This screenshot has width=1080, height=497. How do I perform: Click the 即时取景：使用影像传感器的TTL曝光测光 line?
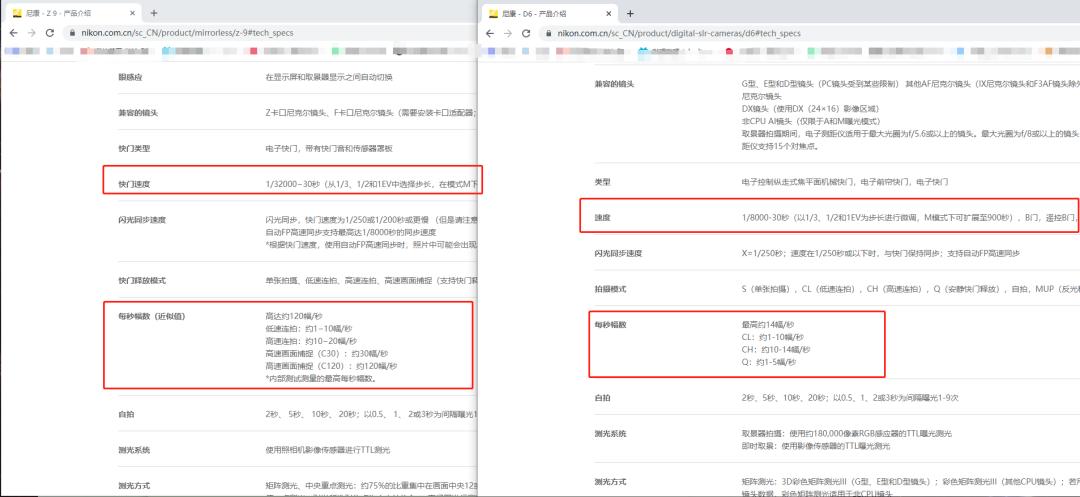click(x=816, y=447)
